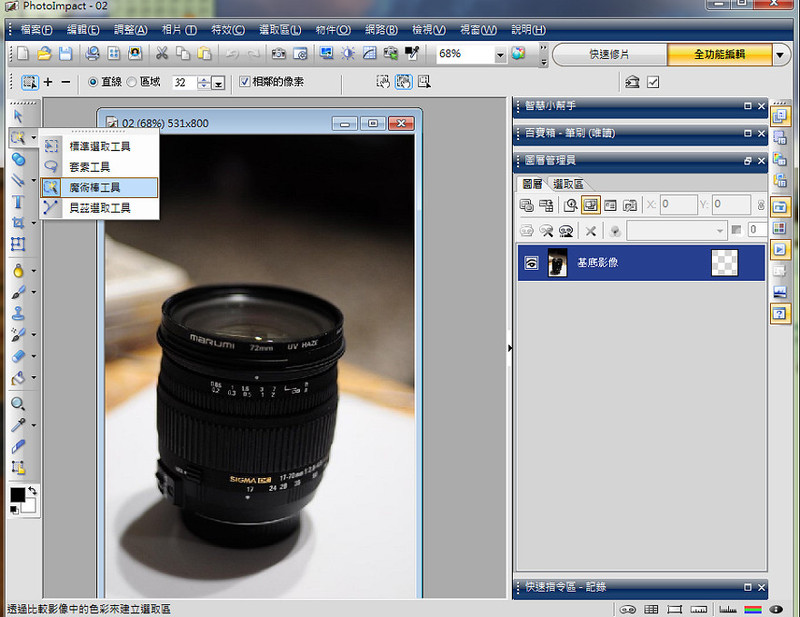Select the Zoom magnifier tool

[x=18, y=404]
